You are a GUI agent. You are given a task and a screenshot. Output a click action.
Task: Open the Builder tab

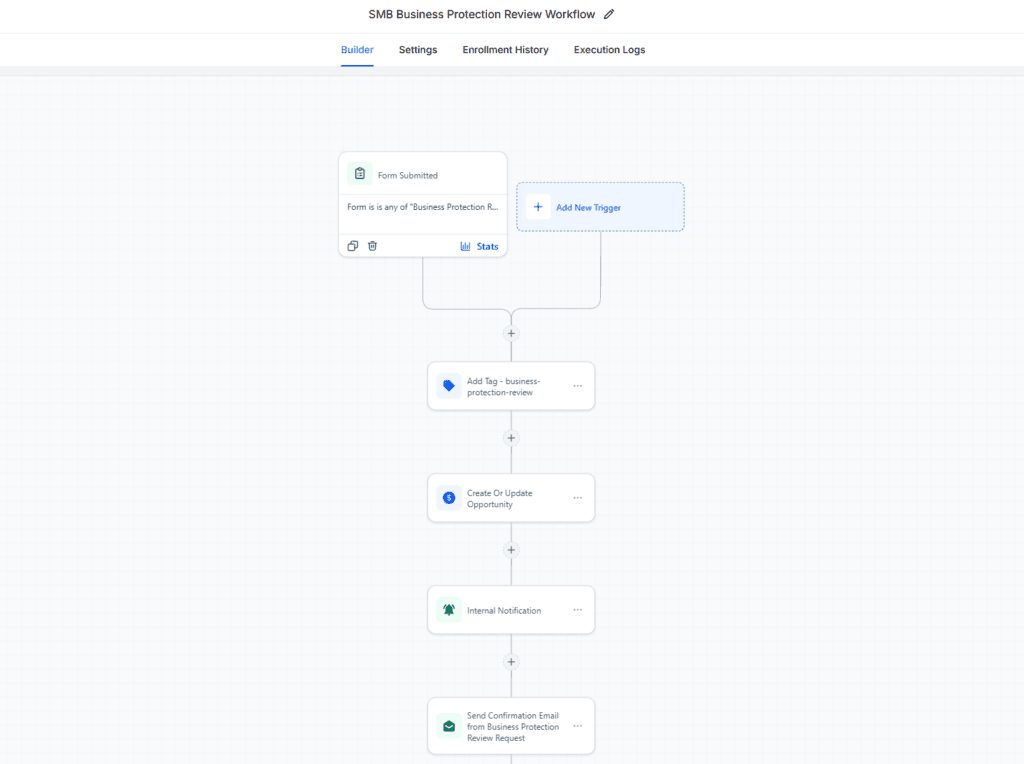357,50
